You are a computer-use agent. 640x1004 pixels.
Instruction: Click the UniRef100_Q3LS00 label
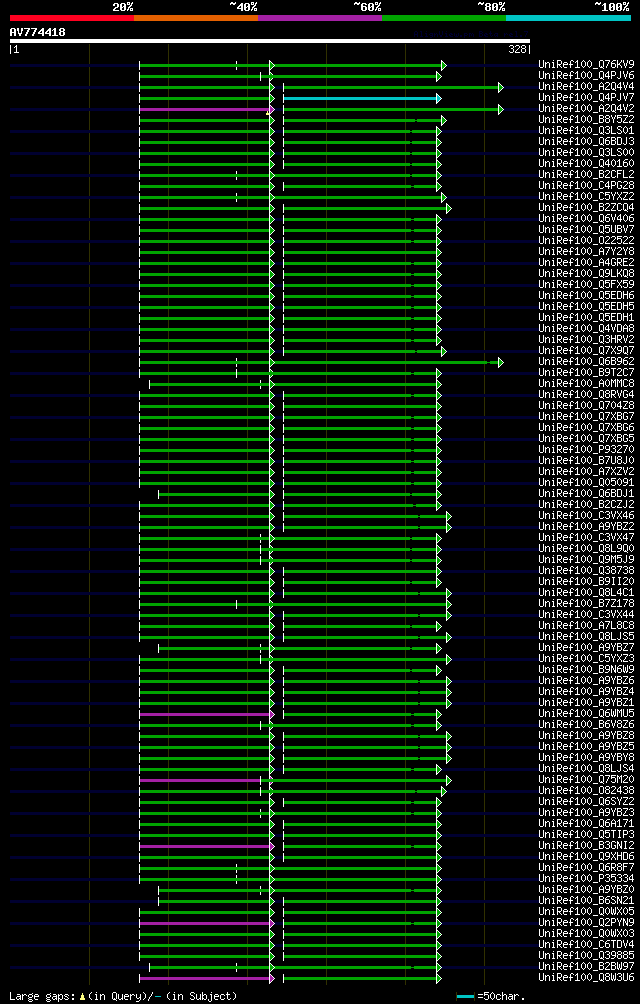point(586,152)
